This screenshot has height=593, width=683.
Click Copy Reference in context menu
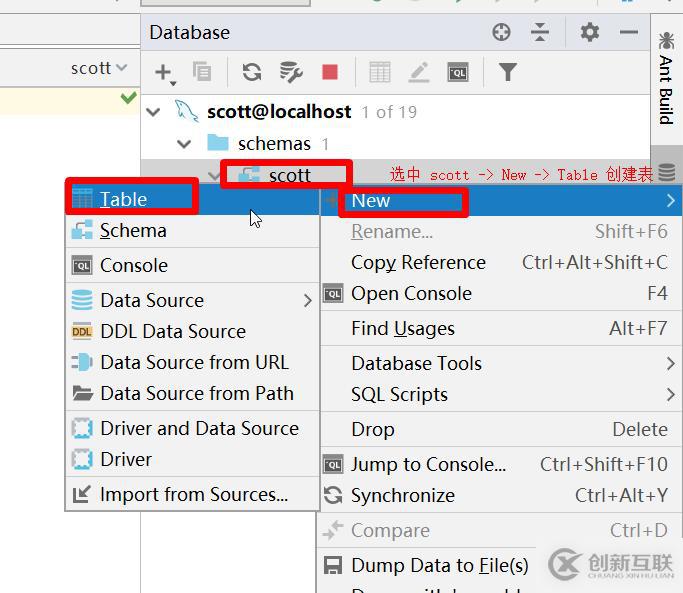click(501, 262)
